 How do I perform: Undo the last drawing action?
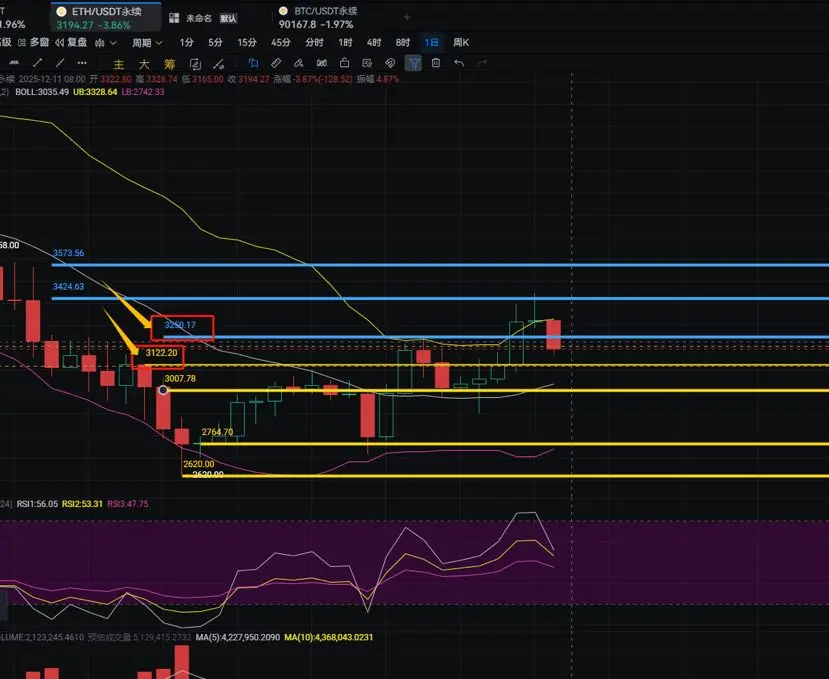pyautogui.click(x=459, y=63)
